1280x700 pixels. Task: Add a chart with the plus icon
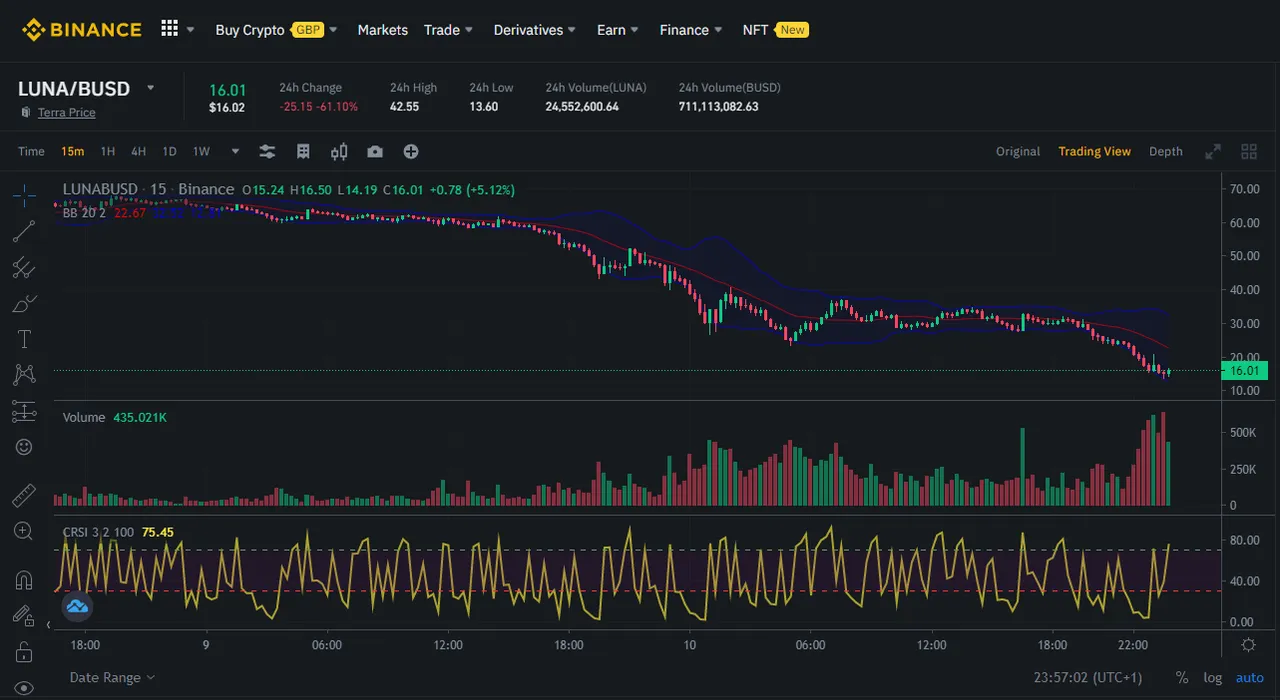tap(411, 152)
